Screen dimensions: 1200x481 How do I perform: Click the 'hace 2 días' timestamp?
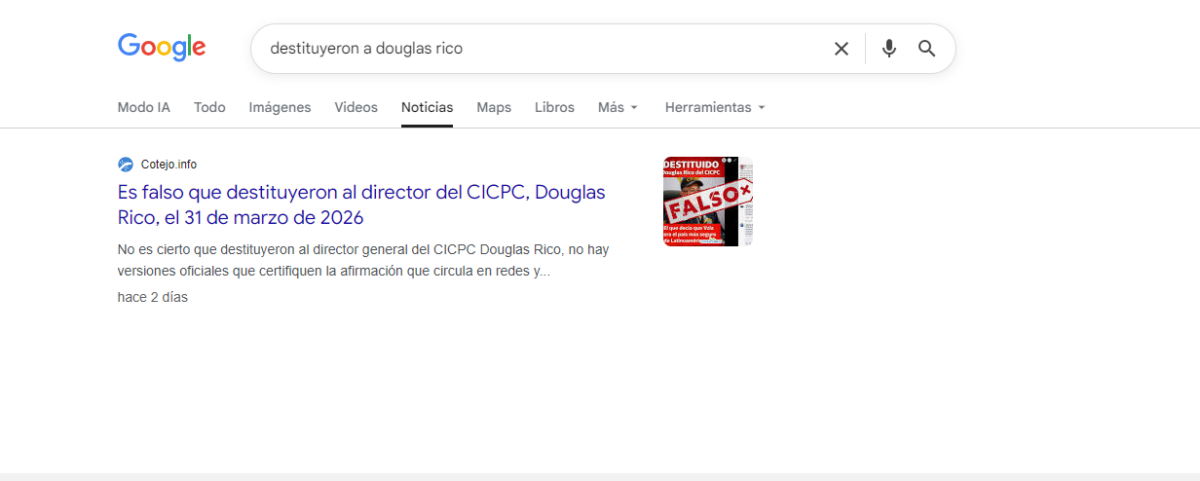tap(152, 297)
